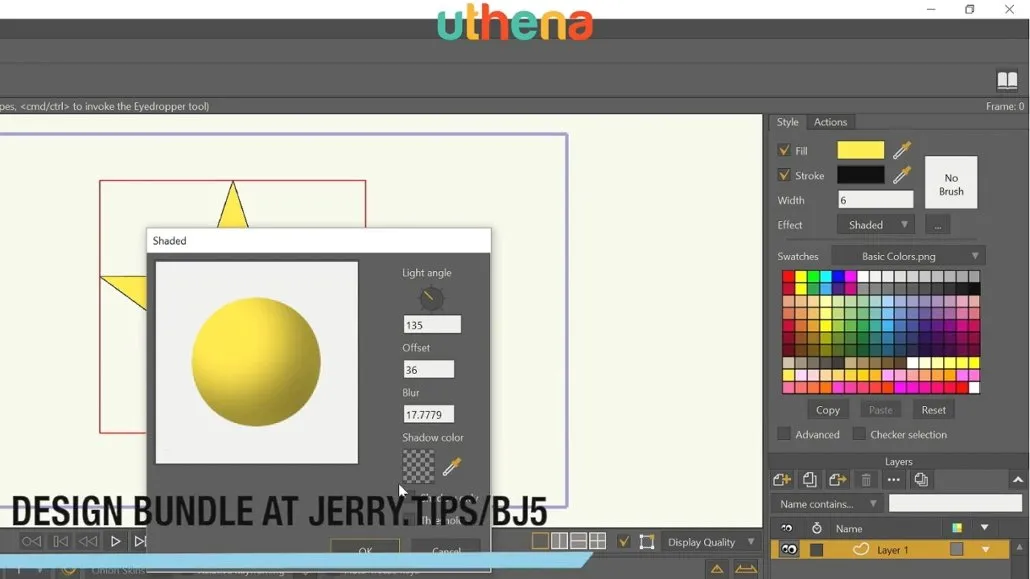Screen dimensions: 1030x579
Task: Open effect settings ellipsis button beside Shaded
Action: 937,225
